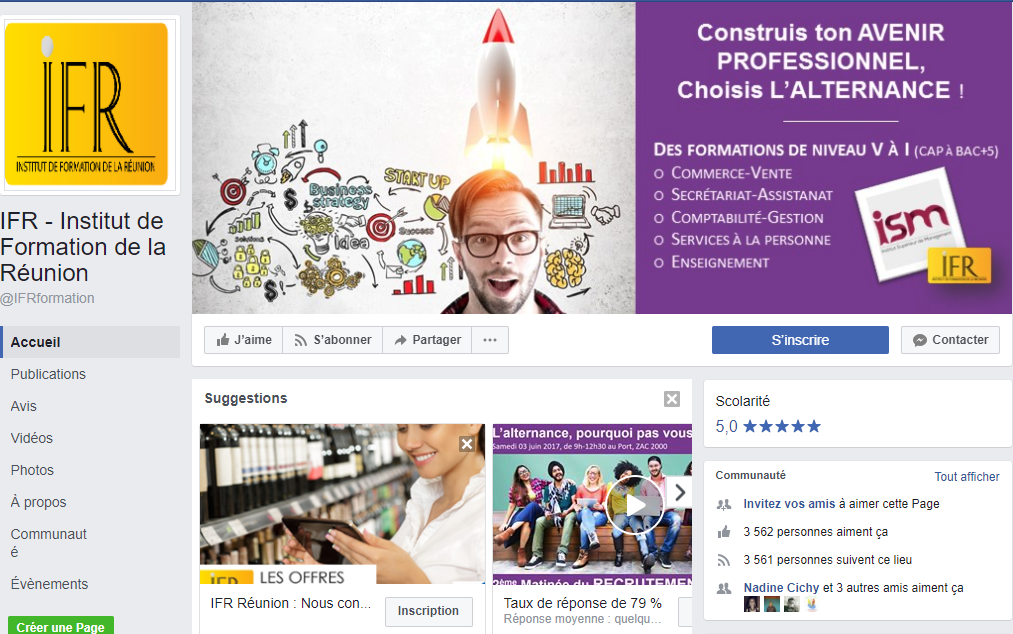Click the Créer une Page button

pos(61,626)
